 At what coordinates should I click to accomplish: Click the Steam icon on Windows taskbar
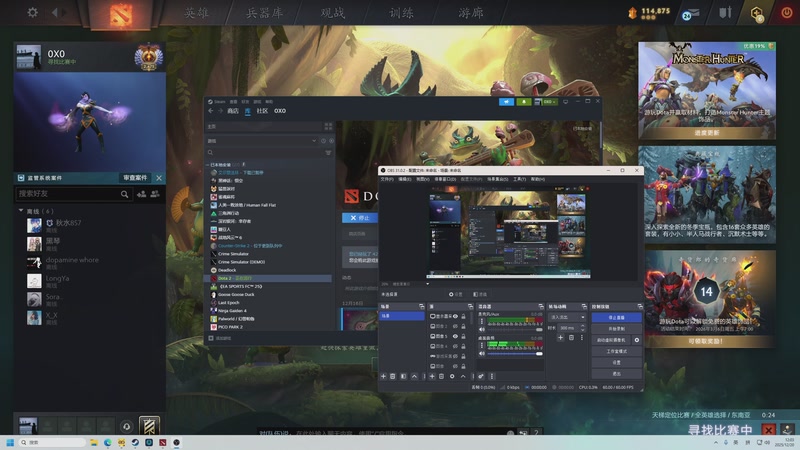click(135, 442)
